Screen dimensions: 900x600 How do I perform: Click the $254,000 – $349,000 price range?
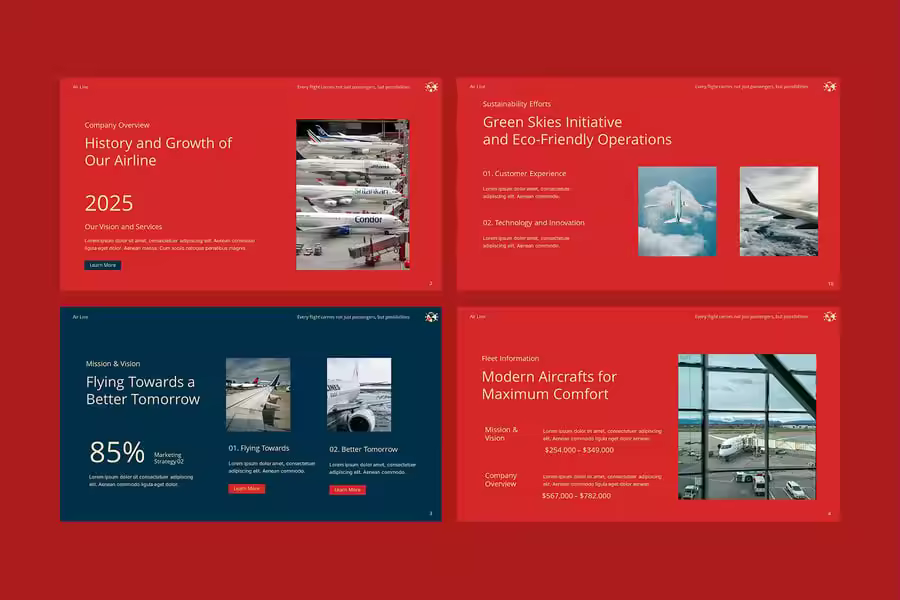pos(579,450)
